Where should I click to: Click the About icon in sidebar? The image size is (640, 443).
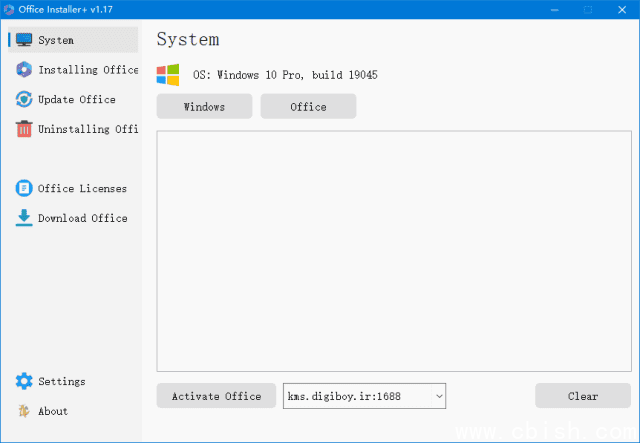pos(24,411)
